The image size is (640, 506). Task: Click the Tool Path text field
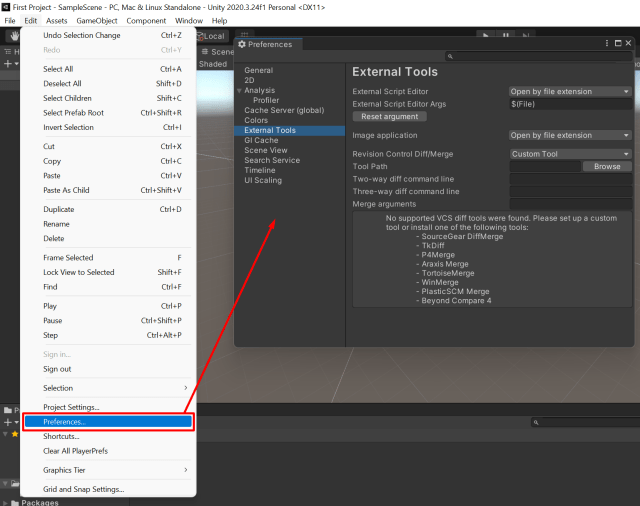[545, 166]
